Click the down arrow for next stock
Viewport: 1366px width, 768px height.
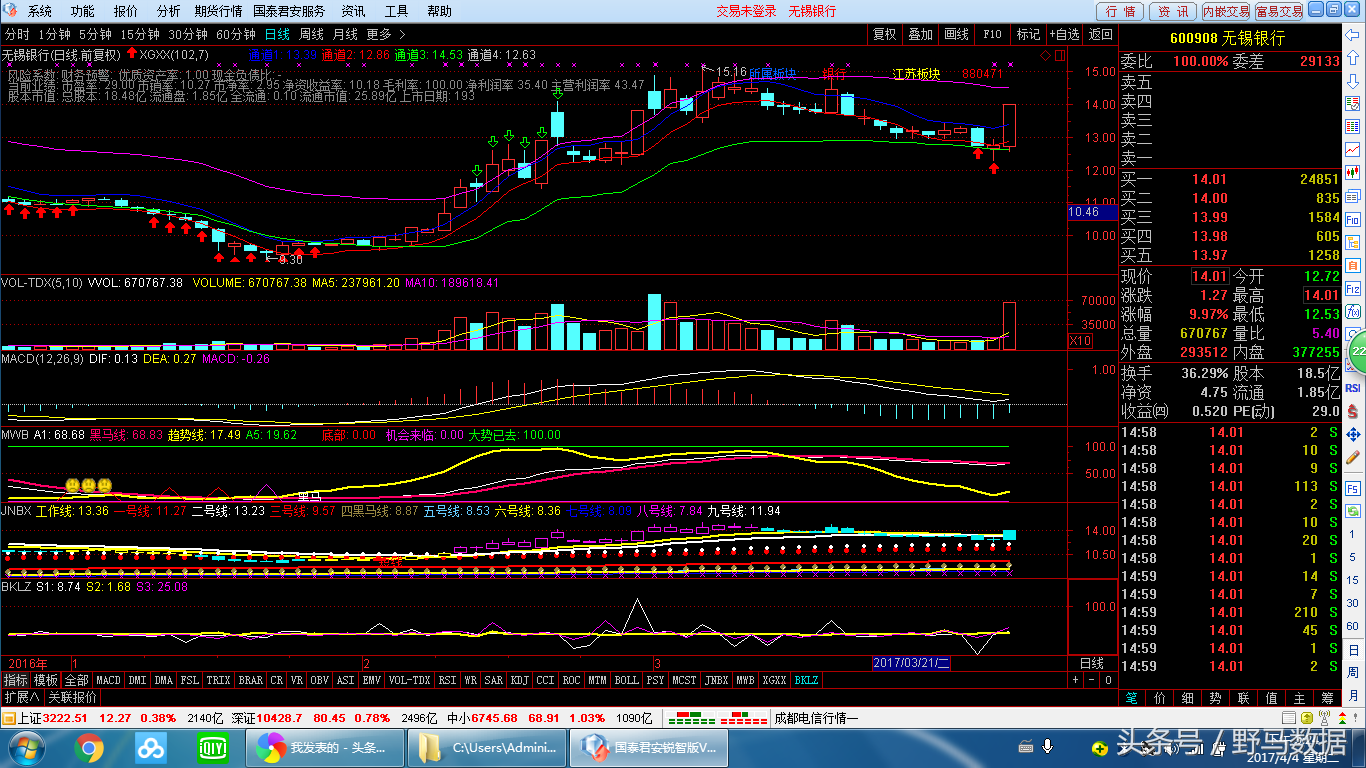coord(1353,81)
